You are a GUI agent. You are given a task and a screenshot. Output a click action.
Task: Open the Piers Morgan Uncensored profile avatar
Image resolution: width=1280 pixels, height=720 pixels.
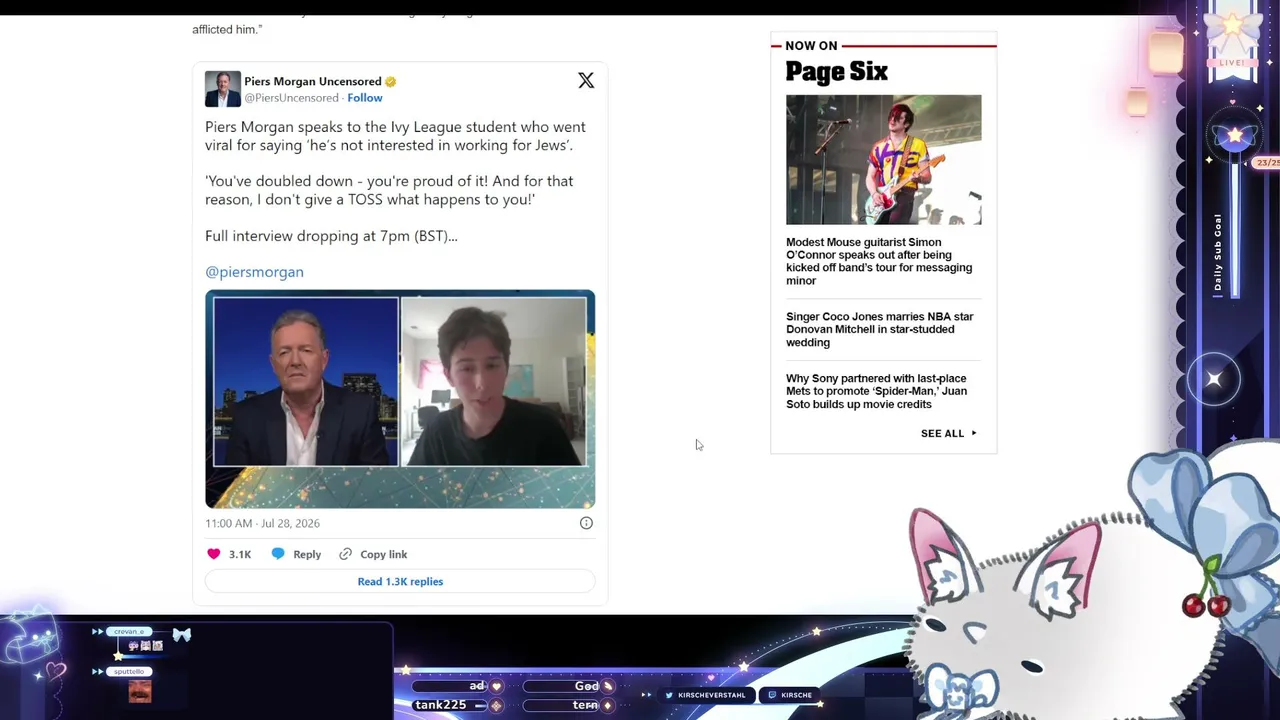(222, 89)
